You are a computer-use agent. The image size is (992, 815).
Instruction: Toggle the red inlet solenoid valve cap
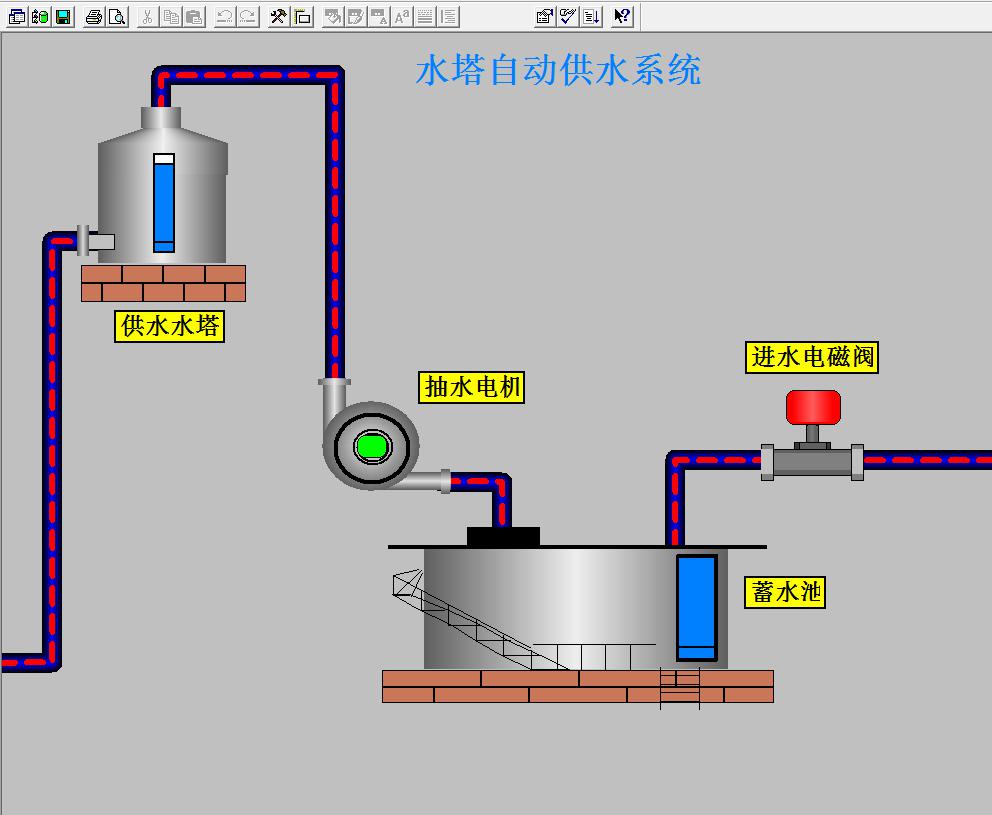[812, 407]
